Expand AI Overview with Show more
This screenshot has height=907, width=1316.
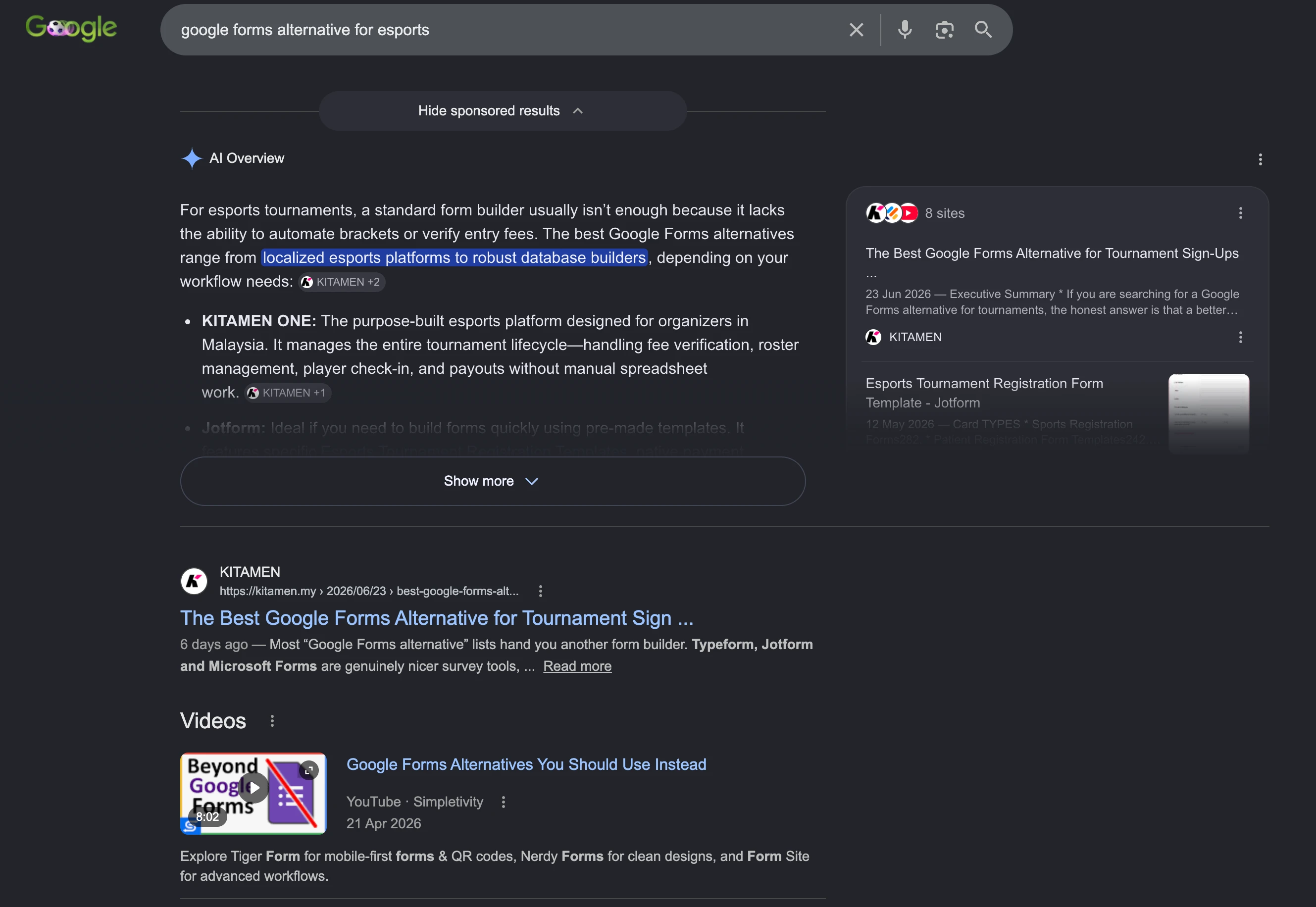click(492, 481)
